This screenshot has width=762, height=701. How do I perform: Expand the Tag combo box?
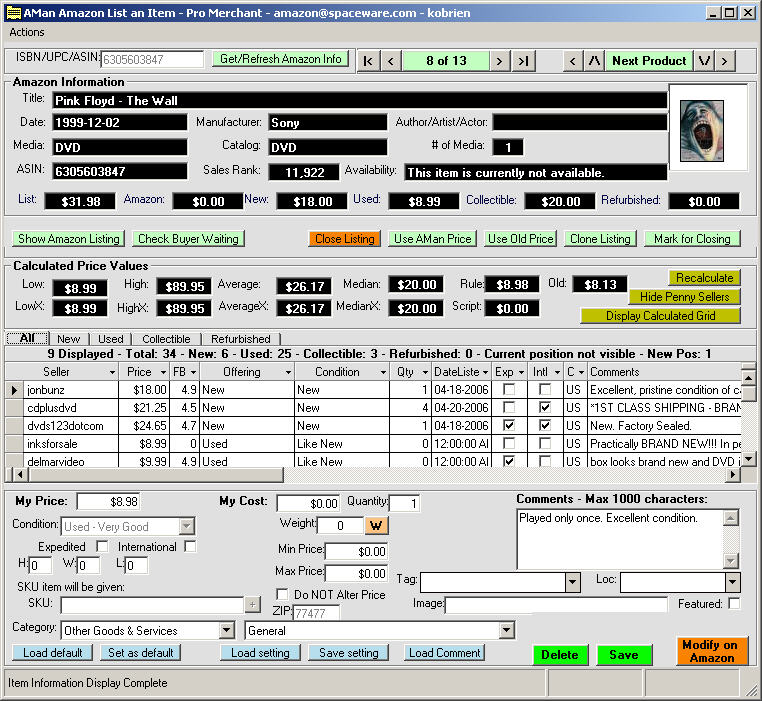pyautogui.click(x=572, y=582)
